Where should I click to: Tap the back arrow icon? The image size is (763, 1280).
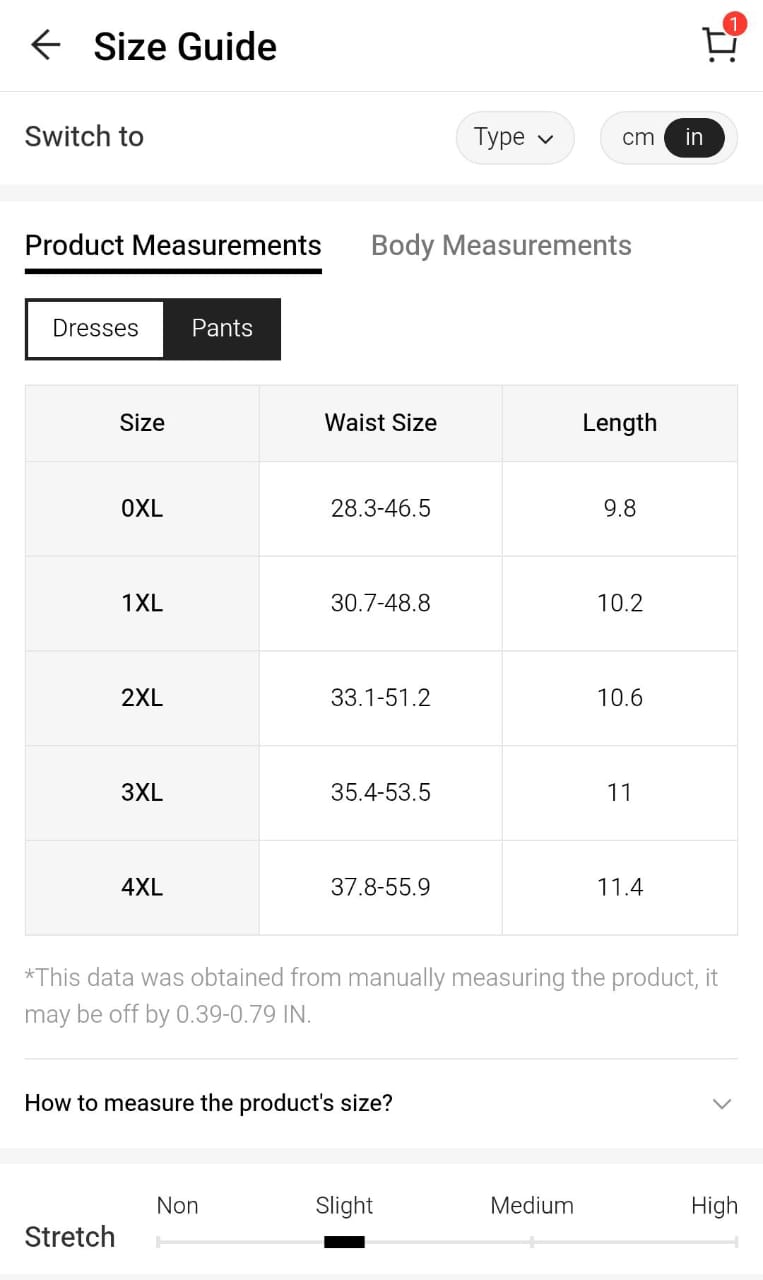tap(45, 45)
